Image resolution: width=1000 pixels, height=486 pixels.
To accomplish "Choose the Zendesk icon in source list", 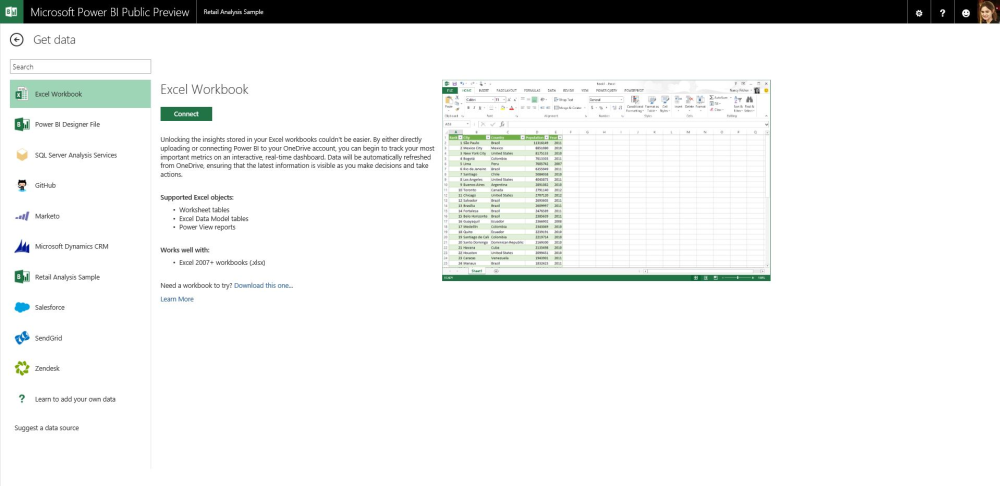I will click(22, 369).
